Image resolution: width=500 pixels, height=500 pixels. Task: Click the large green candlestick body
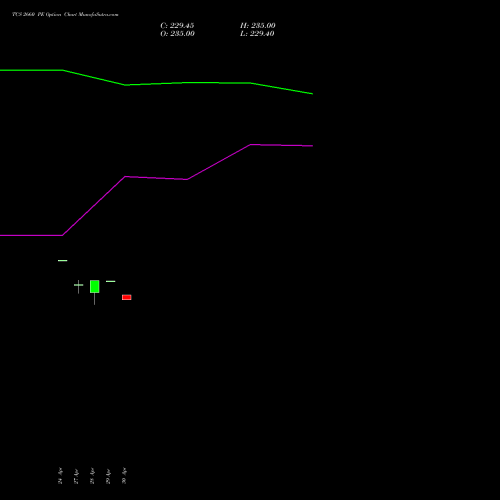tap(95, 287)
